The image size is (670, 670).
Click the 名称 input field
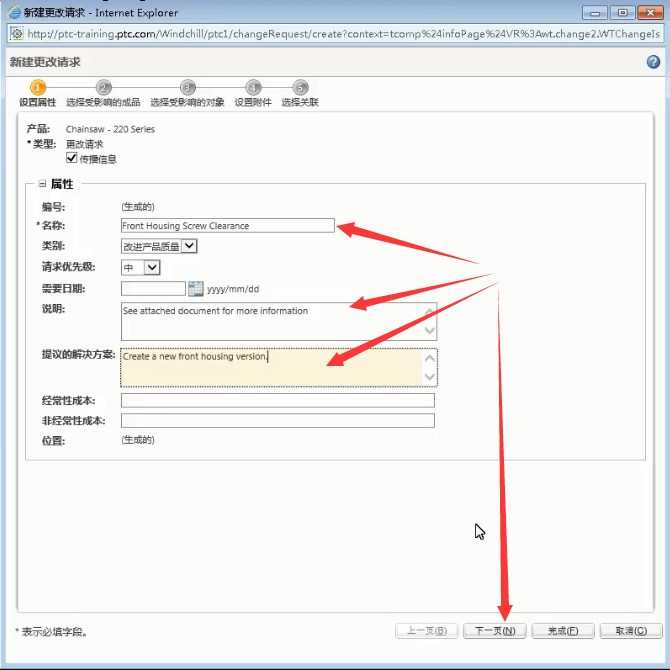[x=228, y=225]
